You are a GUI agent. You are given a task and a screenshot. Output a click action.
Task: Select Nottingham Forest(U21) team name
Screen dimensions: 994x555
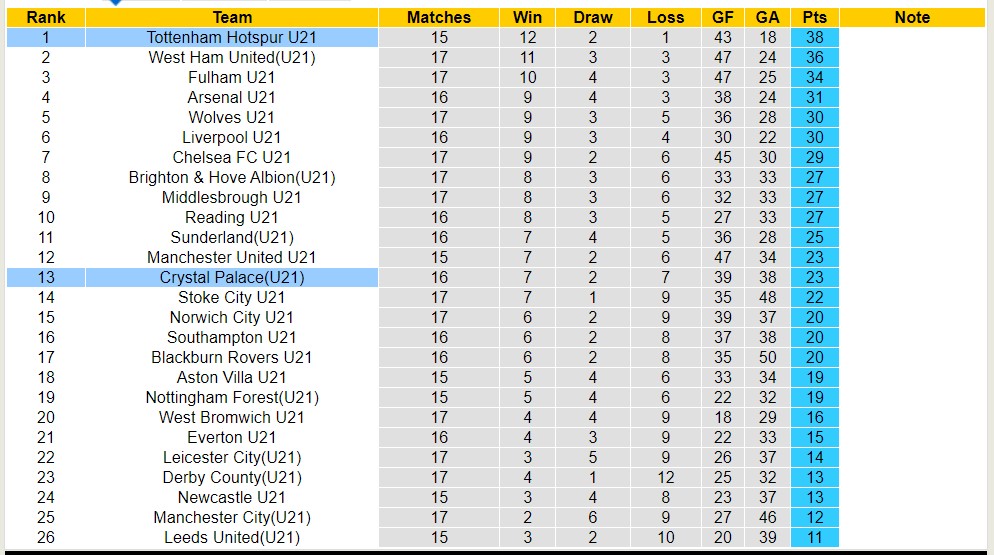point(232,397)
